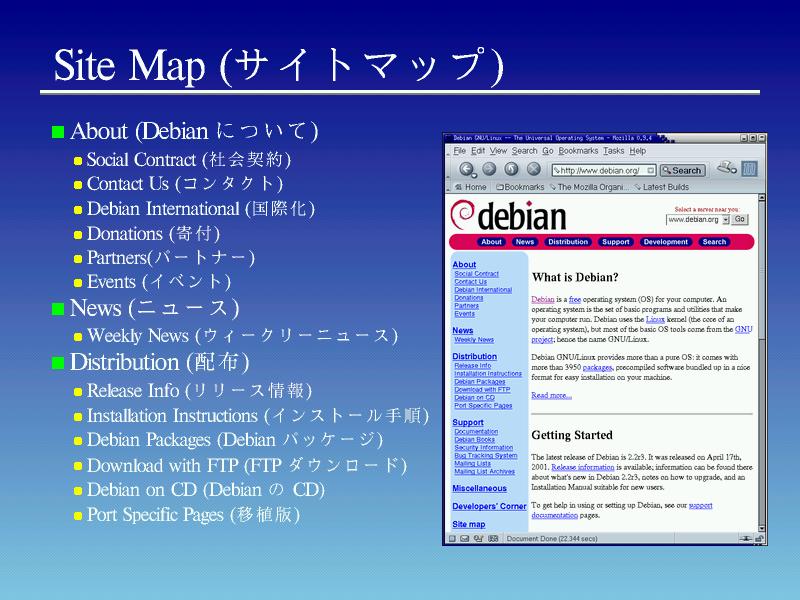Click the Forward arrow navigation button
Screen dimensions: 800x600
(x=490, y=170)
